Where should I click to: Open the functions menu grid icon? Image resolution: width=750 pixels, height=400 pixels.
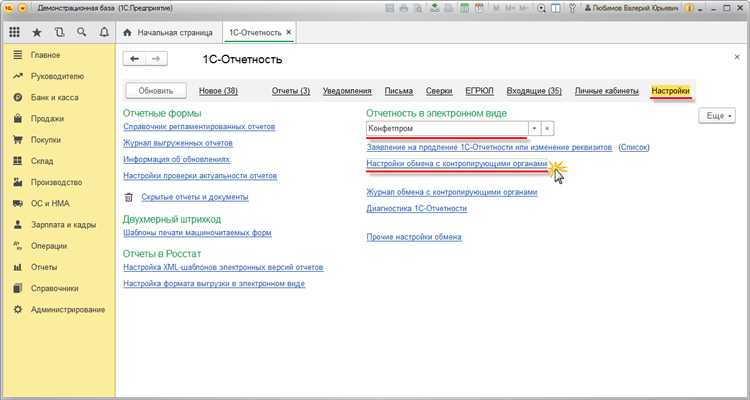click(x=14, y=32)
